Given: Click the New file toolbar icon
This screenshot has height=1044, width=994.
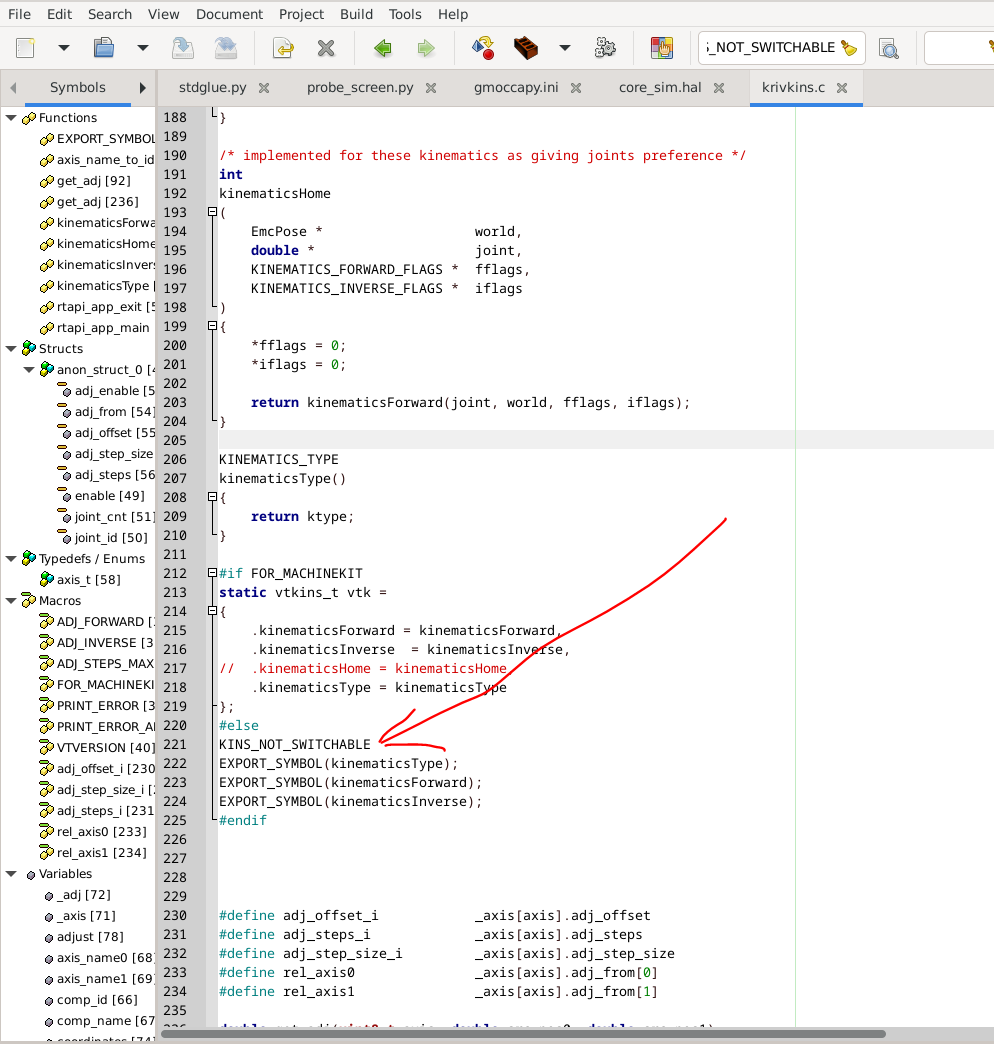Looking at the screenshot, I should pos(26,47).
